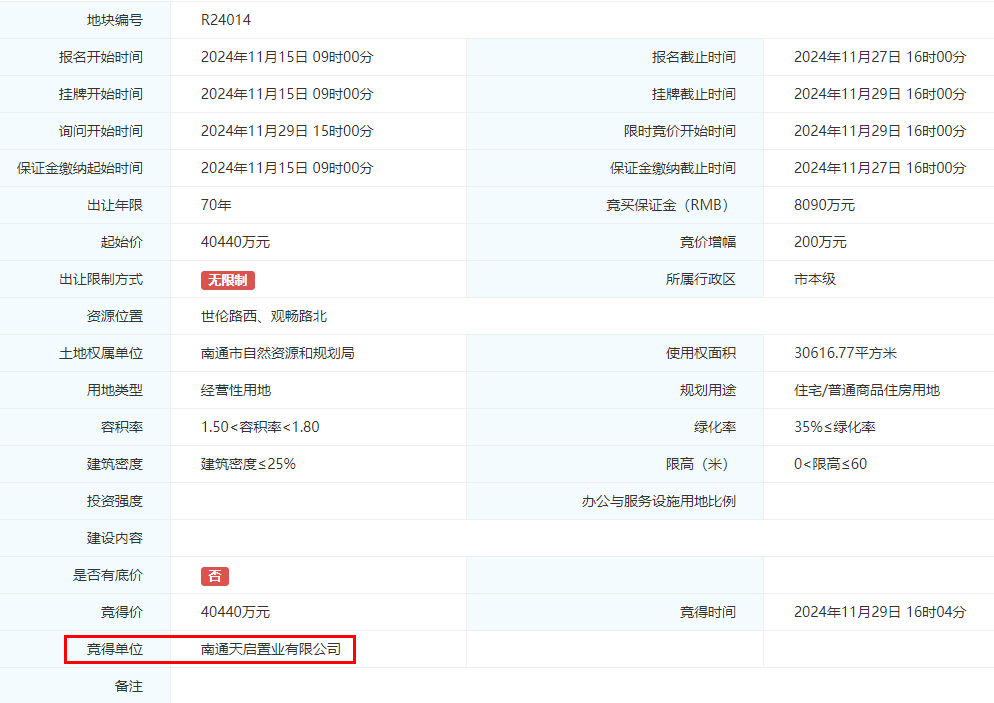Click the 绿化率 row label

[714, 427]
